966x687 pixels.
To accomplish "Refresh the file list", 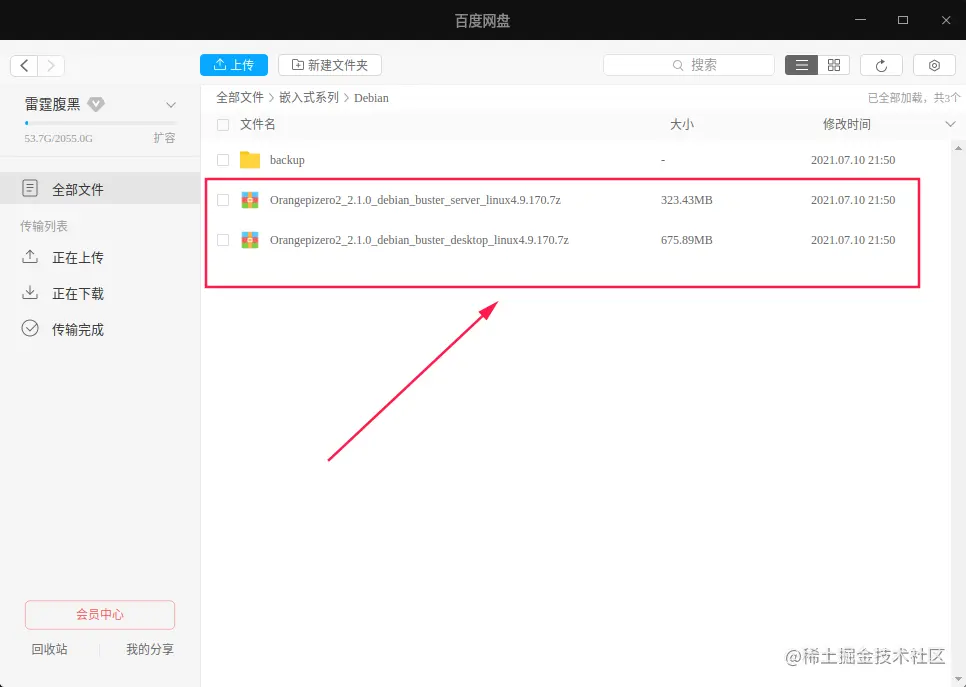I will pos(881,65).
